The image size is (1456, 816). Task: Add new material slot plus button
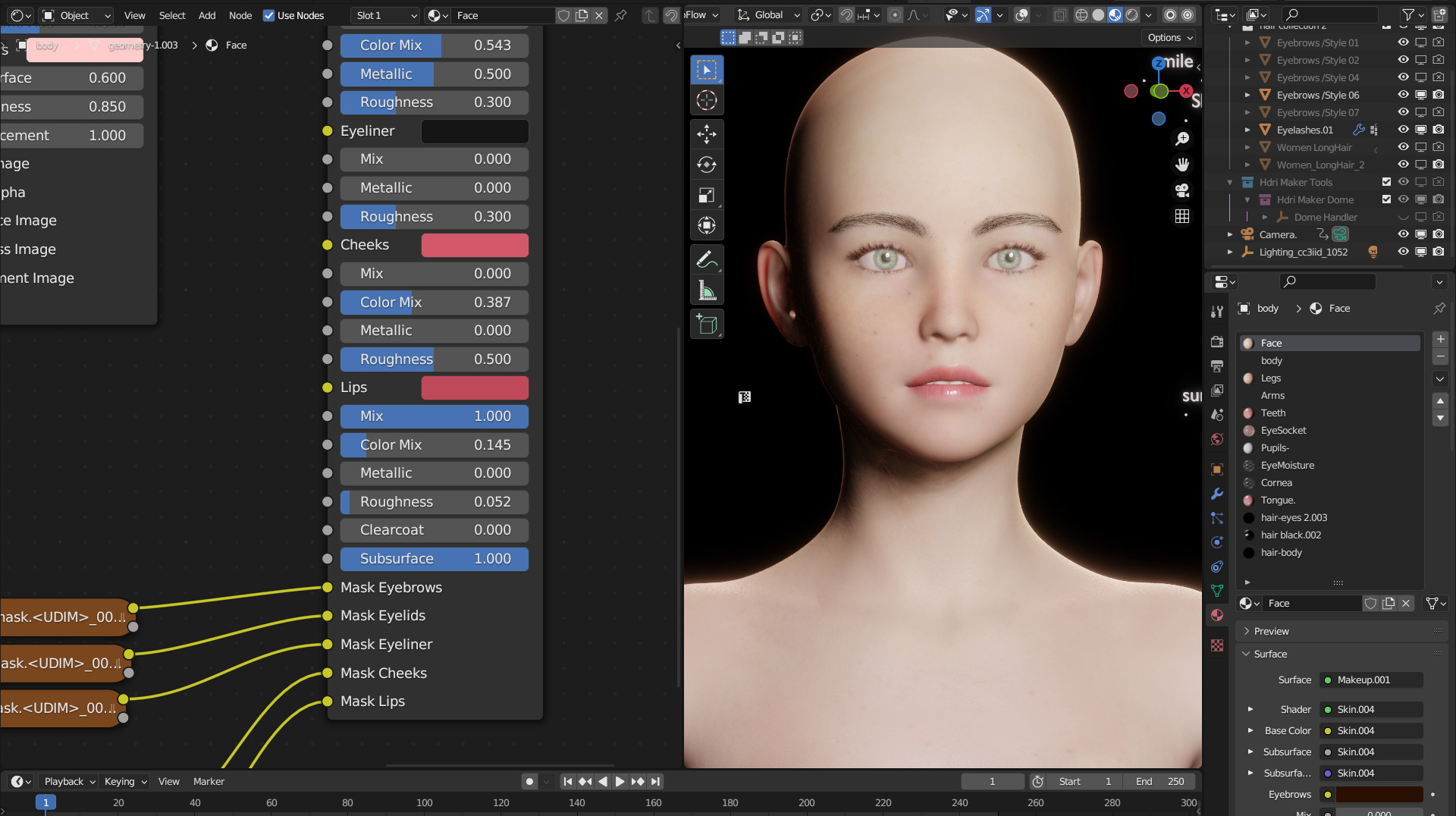(1440, 339)
